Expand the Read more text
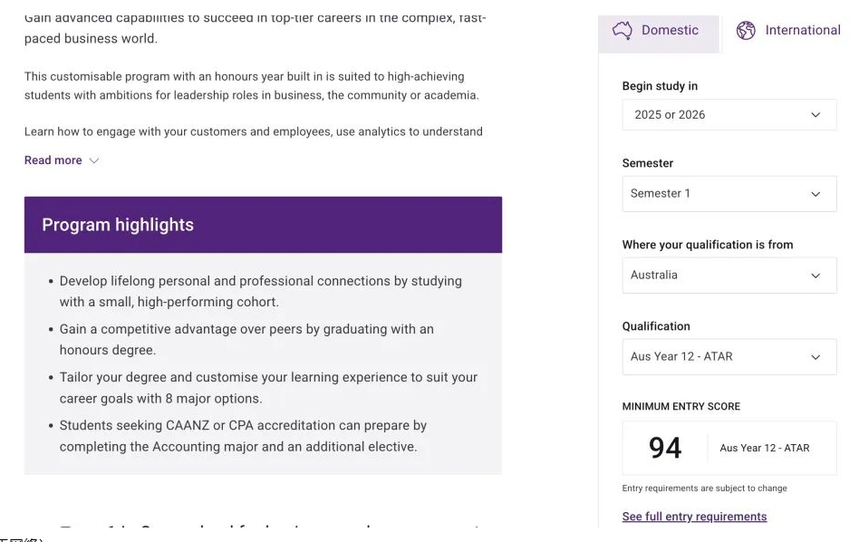 coord(53,160)
